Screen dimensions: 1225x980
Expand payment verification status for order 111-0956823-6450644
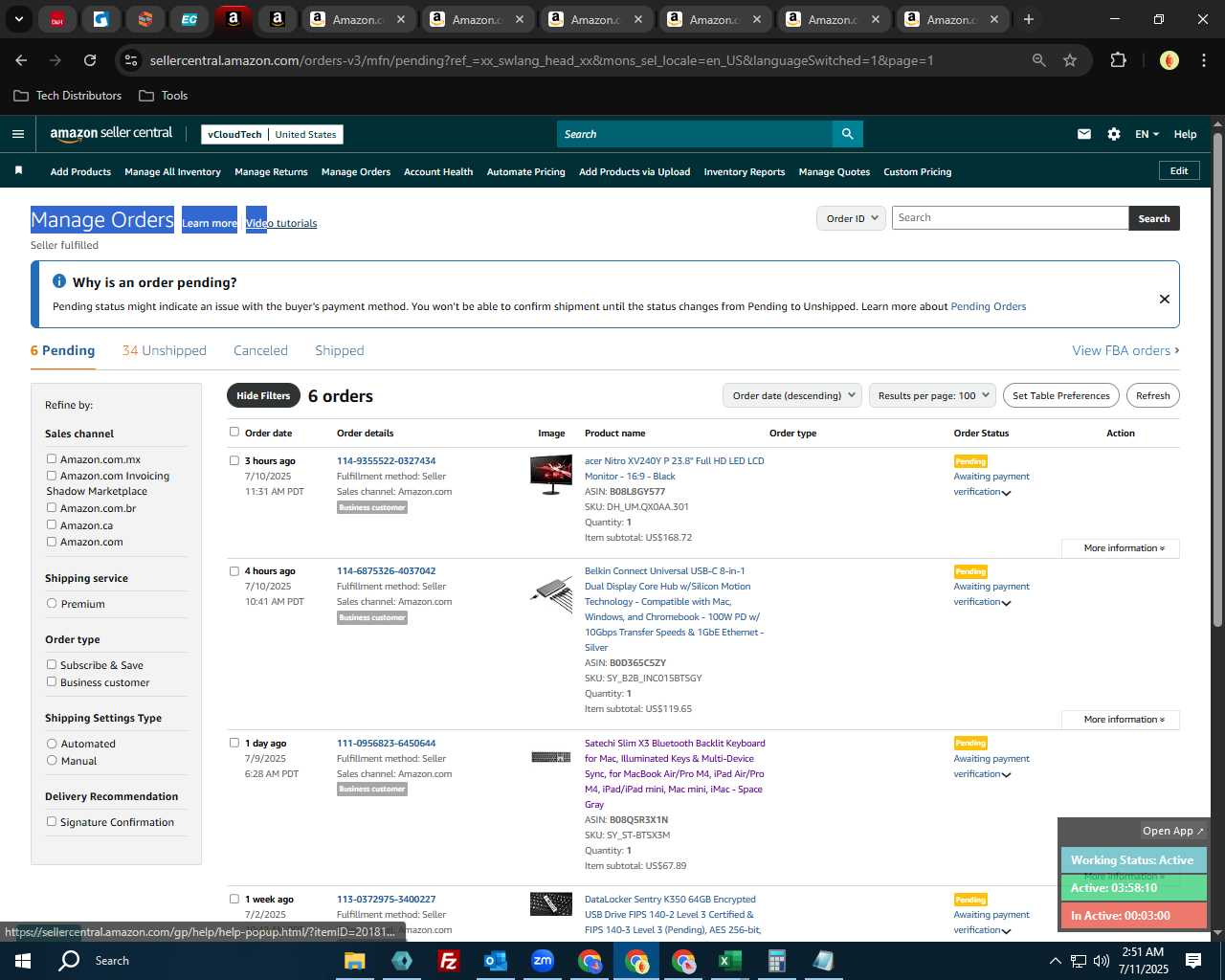click(1007, 775)
